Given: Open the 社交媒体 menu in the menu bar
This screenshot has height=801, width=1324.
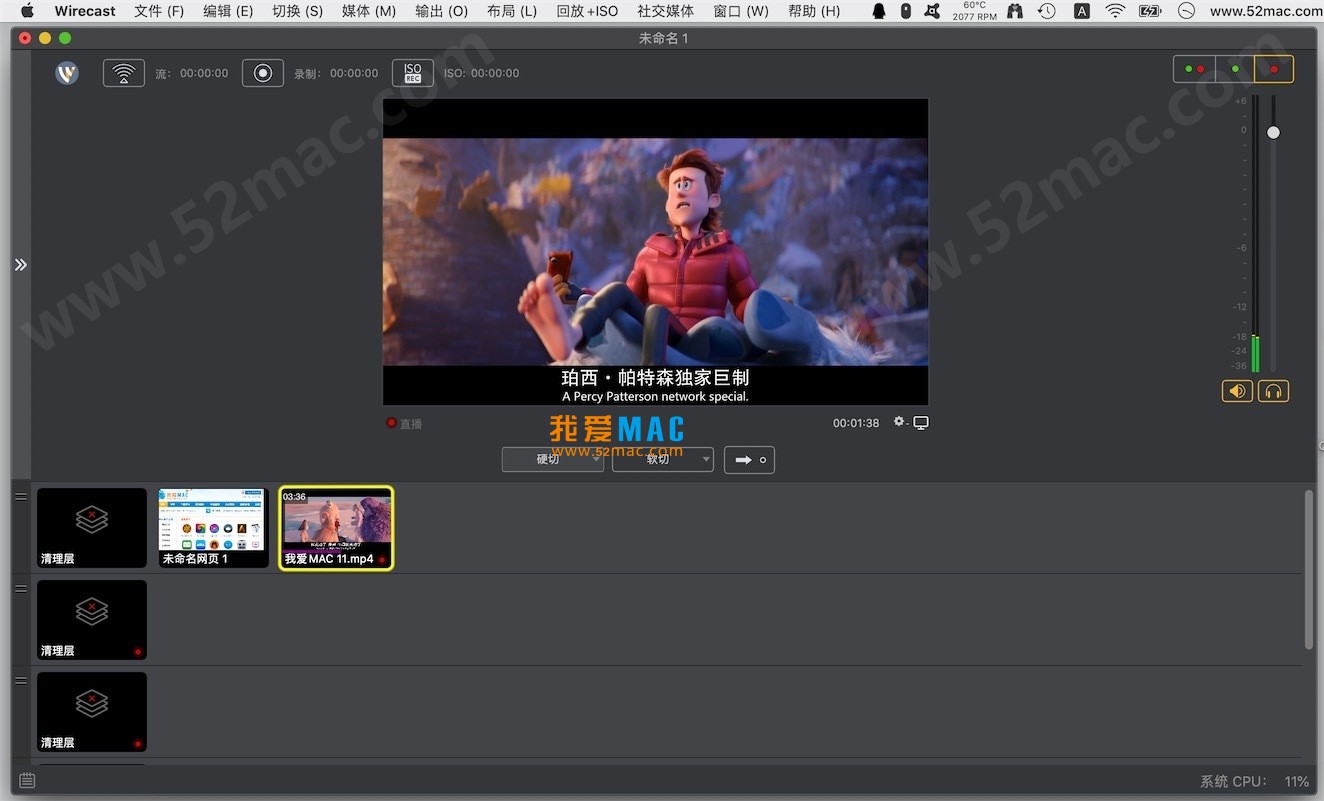Looking at the screenshot, I should tap(665, 11).
